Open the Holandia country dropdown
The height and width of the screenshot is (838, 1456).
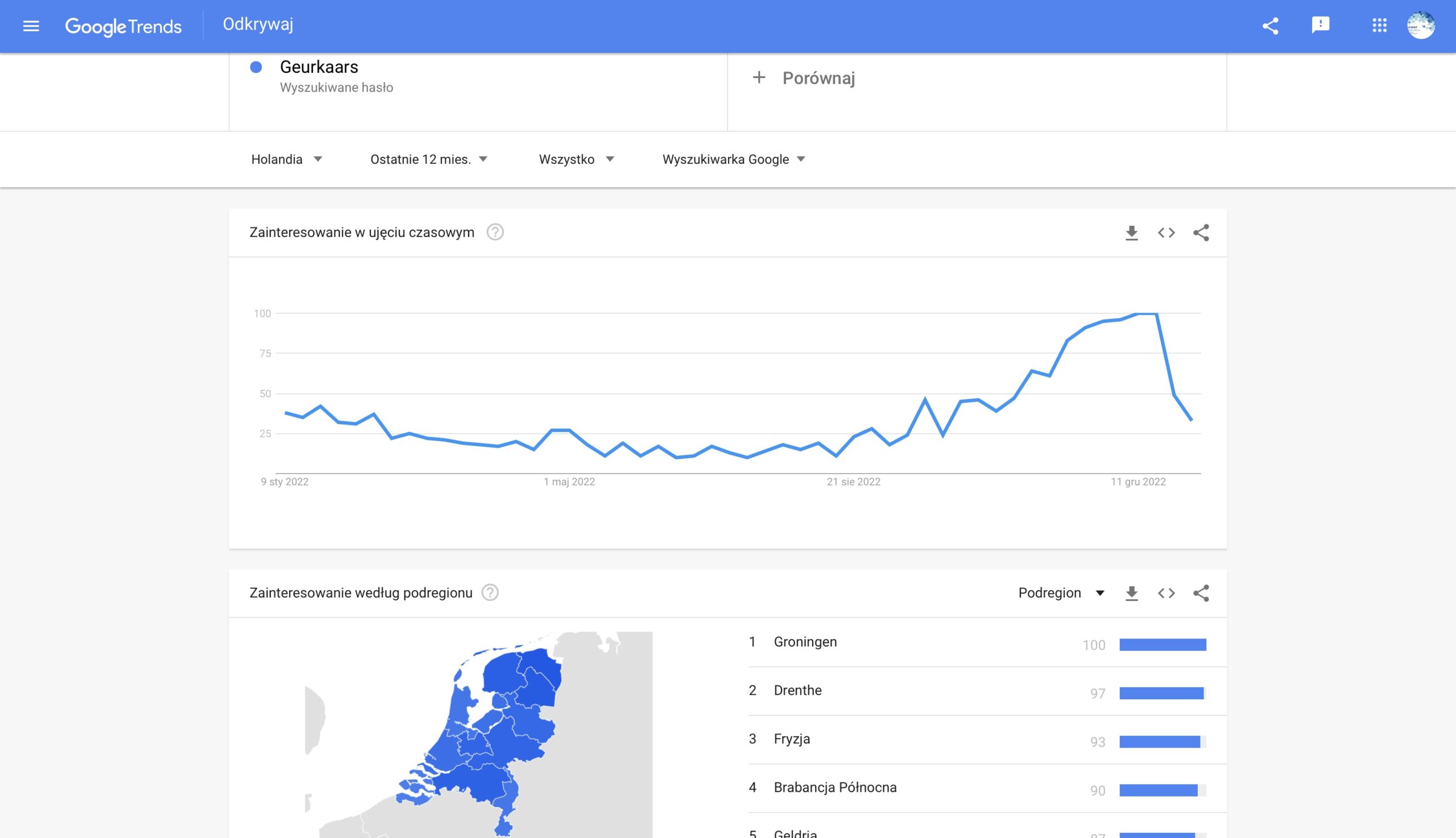click(x=287, y=159)
